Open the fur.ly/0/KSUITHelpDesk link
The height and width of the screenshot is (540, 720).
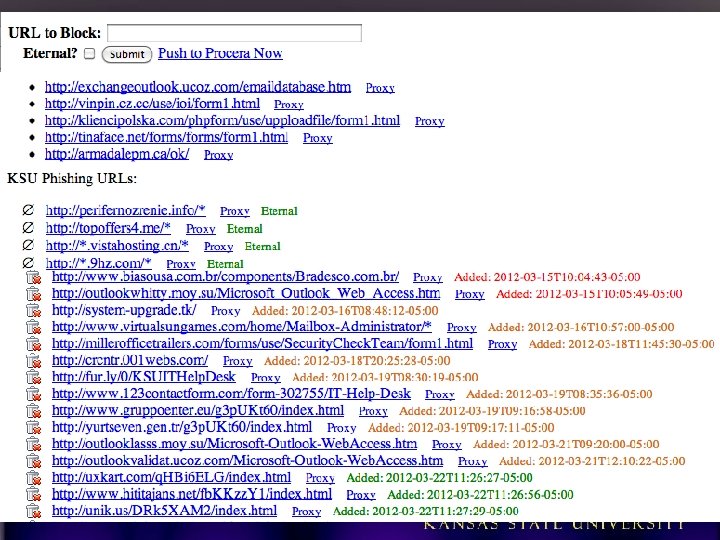[144, 377]
